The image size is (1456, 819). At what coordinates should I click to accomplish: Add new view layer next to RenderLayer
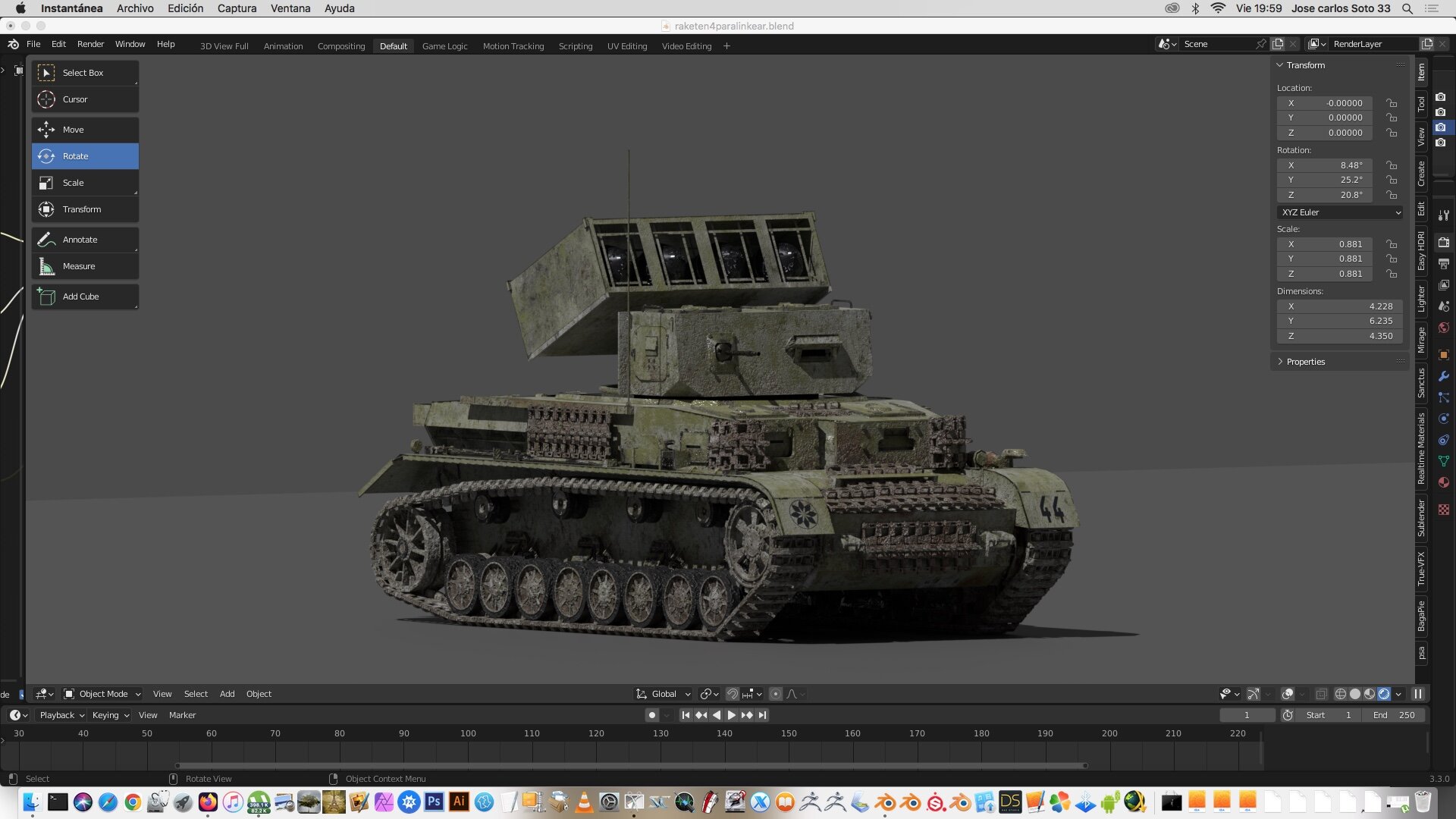point(1427,44)
